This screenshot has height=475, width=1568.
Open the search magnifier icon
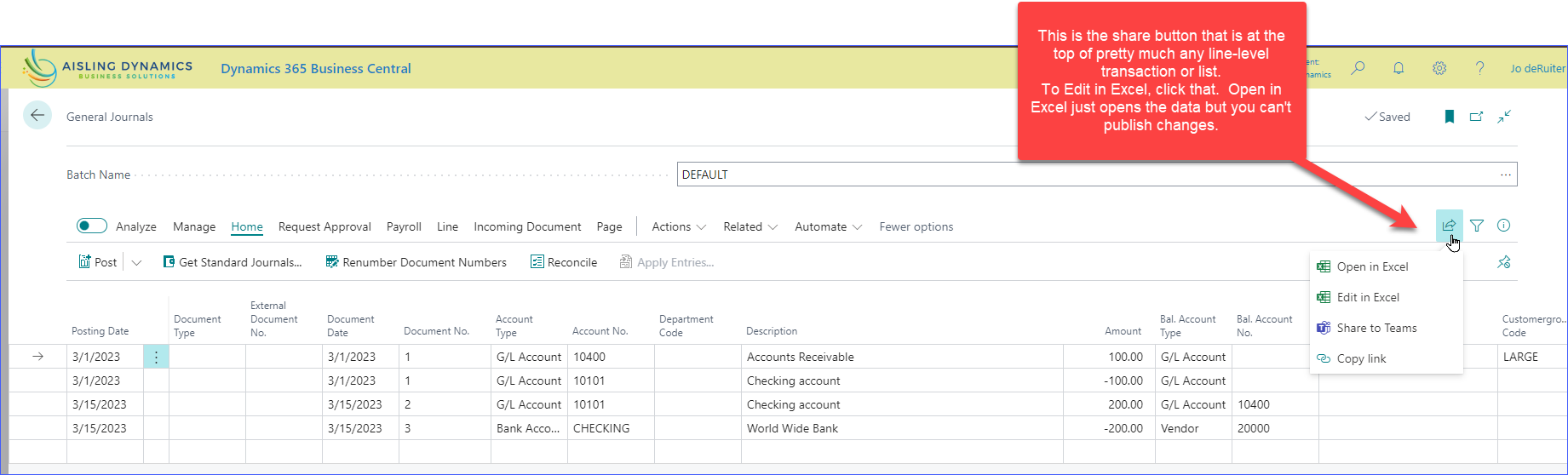[x=1358, y=68]
